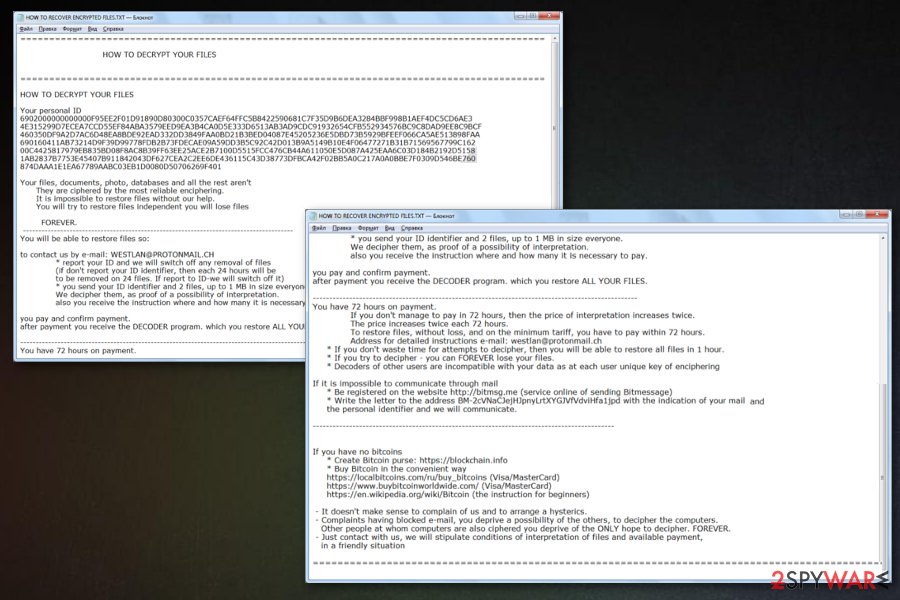Minimize the back Notepad window
The width and height of the screenshot is (900, 600).
(520, 16)
